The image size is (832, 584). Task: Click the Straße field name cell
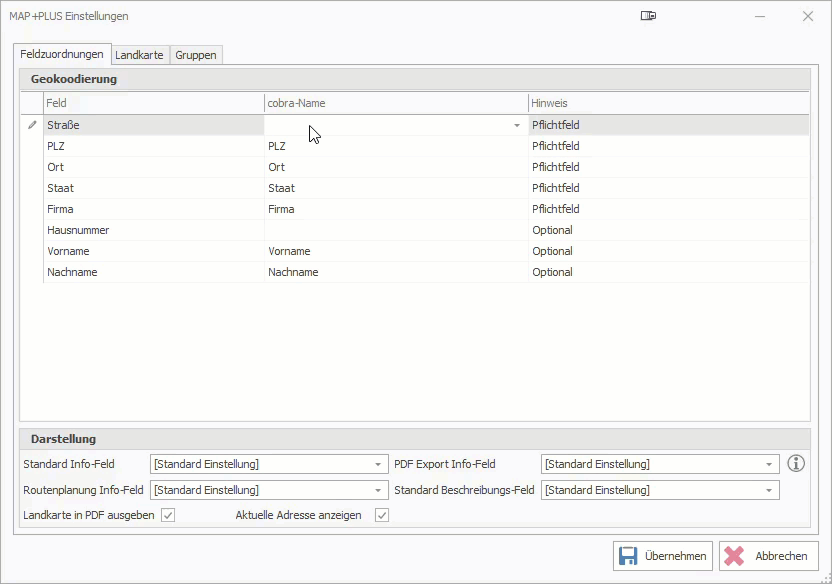pos(154,125)
